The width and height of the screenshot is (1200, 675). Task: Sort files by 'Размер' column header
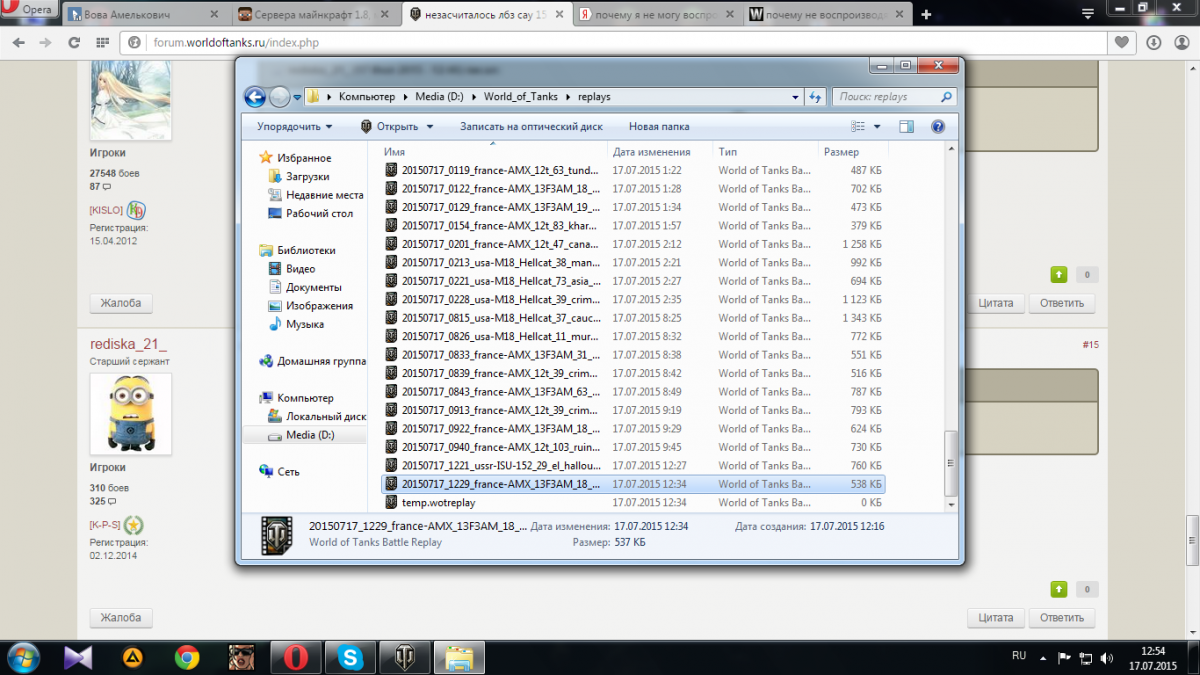(851, 152)
